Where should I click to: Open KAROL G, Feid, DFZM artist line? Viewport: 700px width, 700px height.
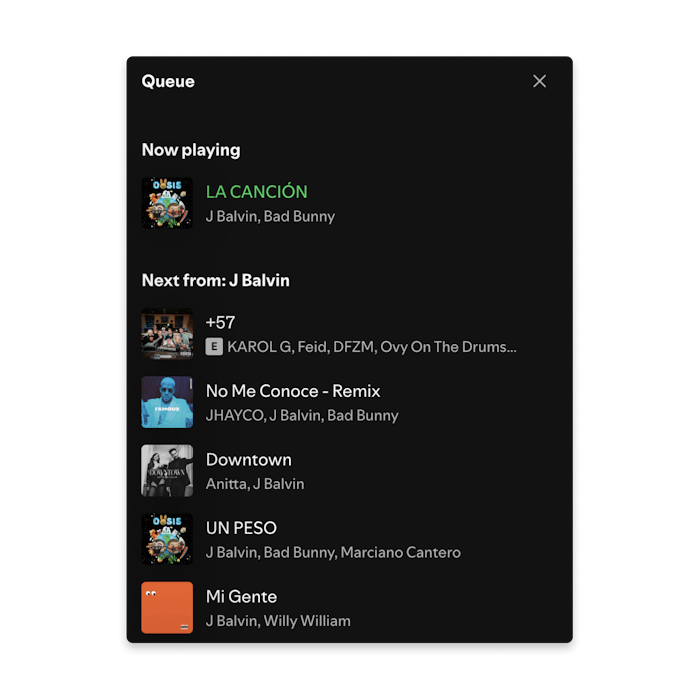[371, 347]
